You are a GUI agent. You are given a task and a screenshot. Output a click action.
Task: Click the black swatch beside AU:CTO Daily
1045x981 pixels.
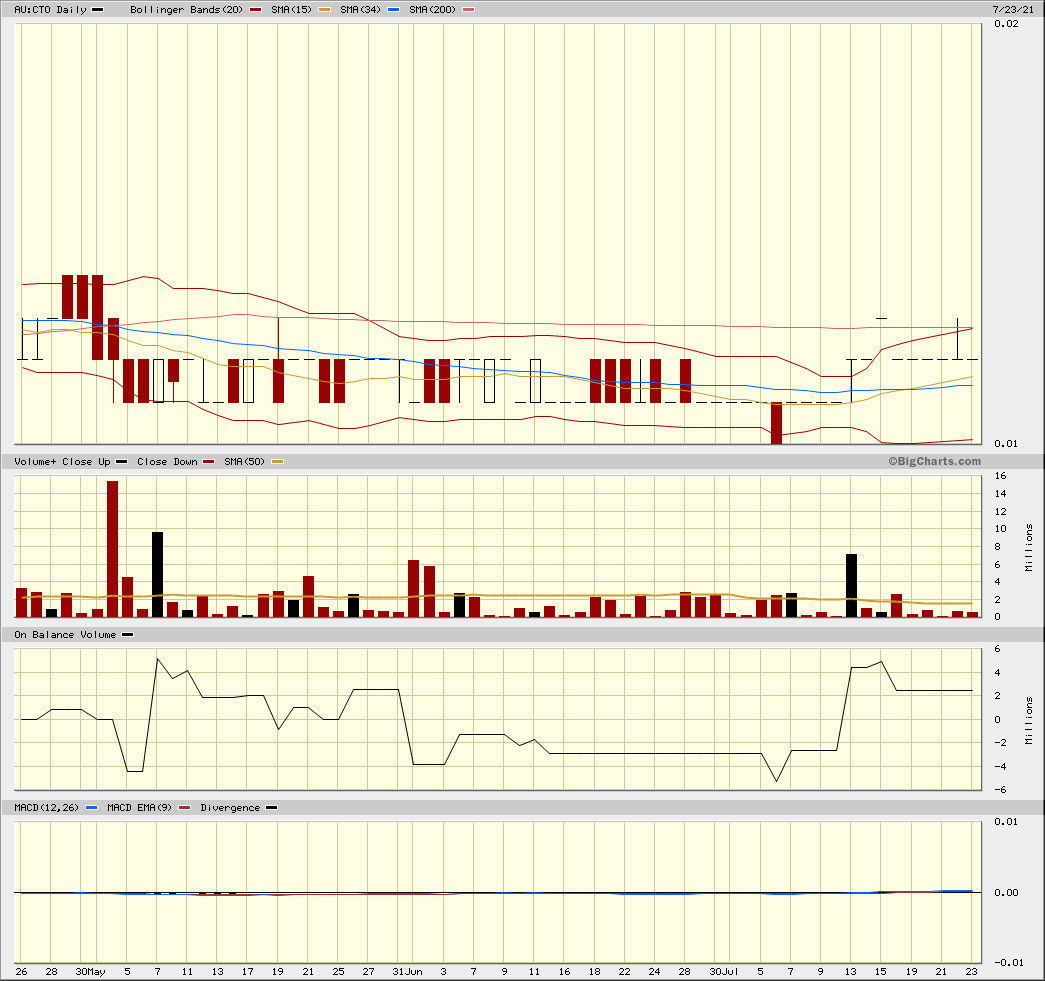click(97, 10)
